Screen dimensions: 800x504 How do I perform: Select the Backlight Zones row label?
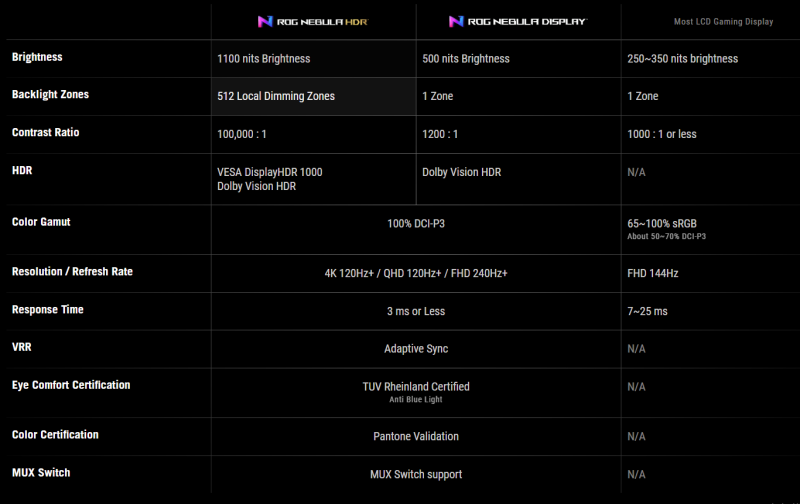[50, 95]
